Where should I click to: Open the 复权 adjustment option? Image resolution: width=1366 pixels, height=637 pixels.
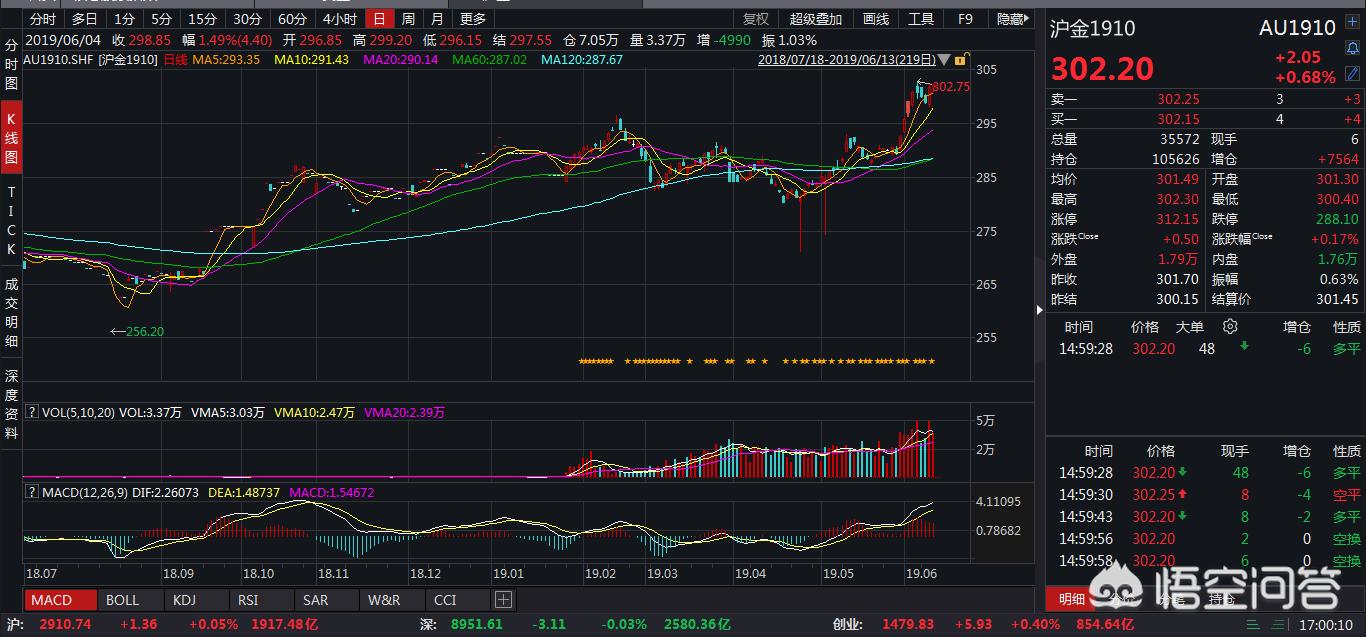[756, 19]
